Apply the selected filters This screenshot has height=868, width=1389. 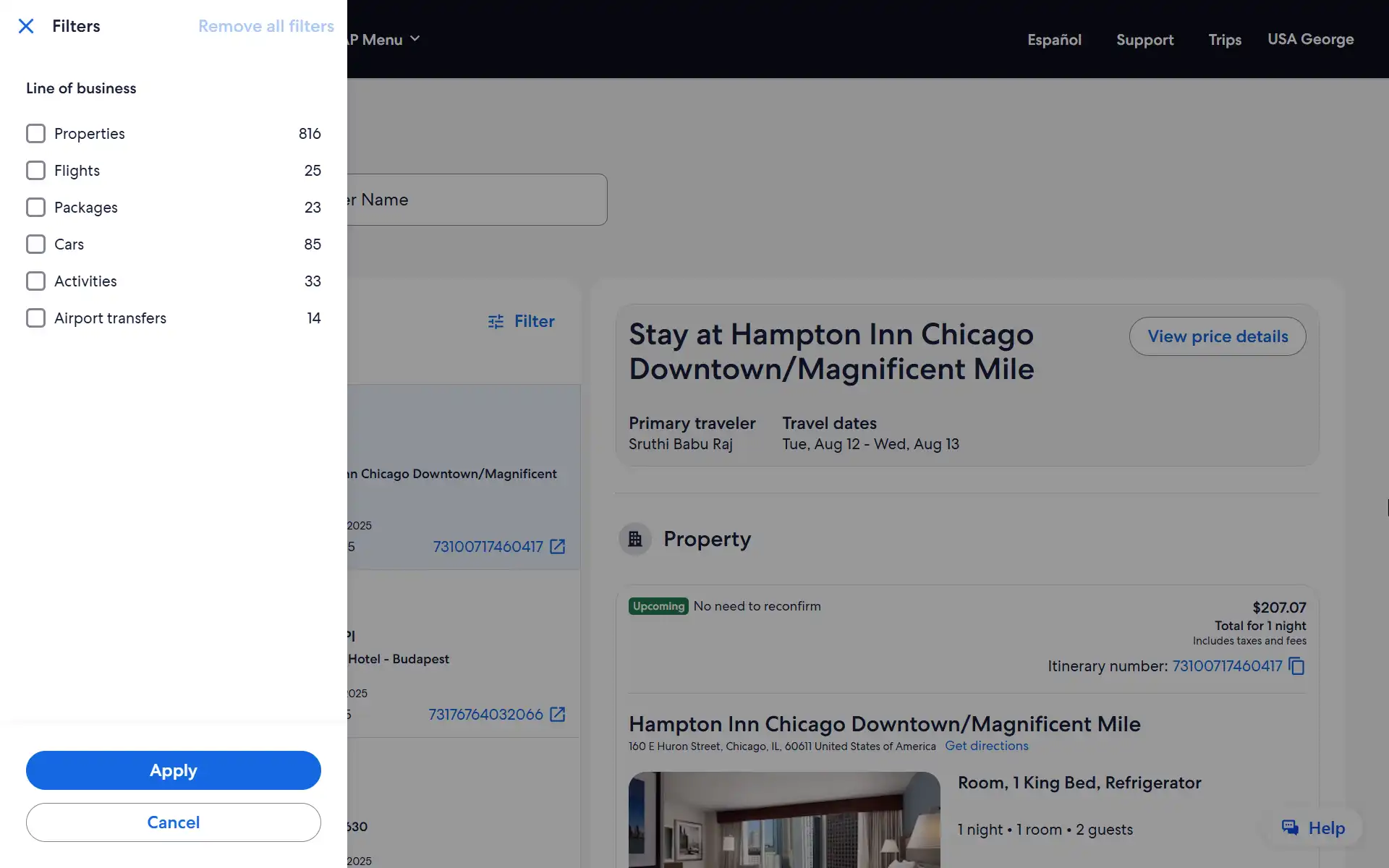pyautogui.click(x=174, y=770)
